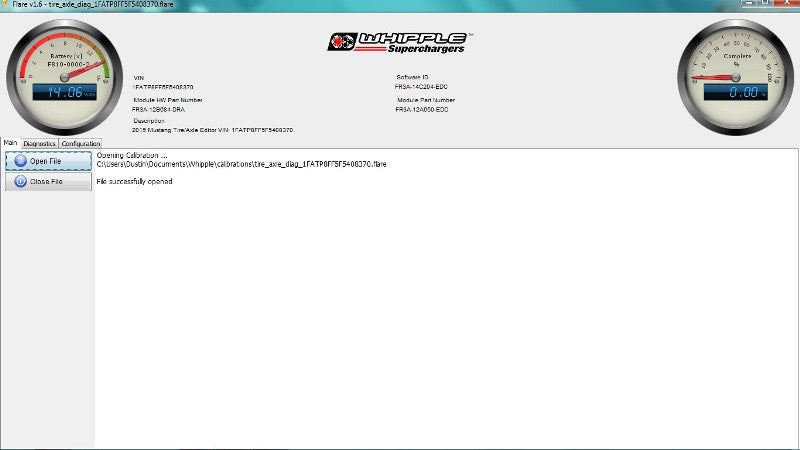The height and width of the screenshot is (450, 800).
Task: Click the 'File successfully opened' log message
Action: (134, 181)
